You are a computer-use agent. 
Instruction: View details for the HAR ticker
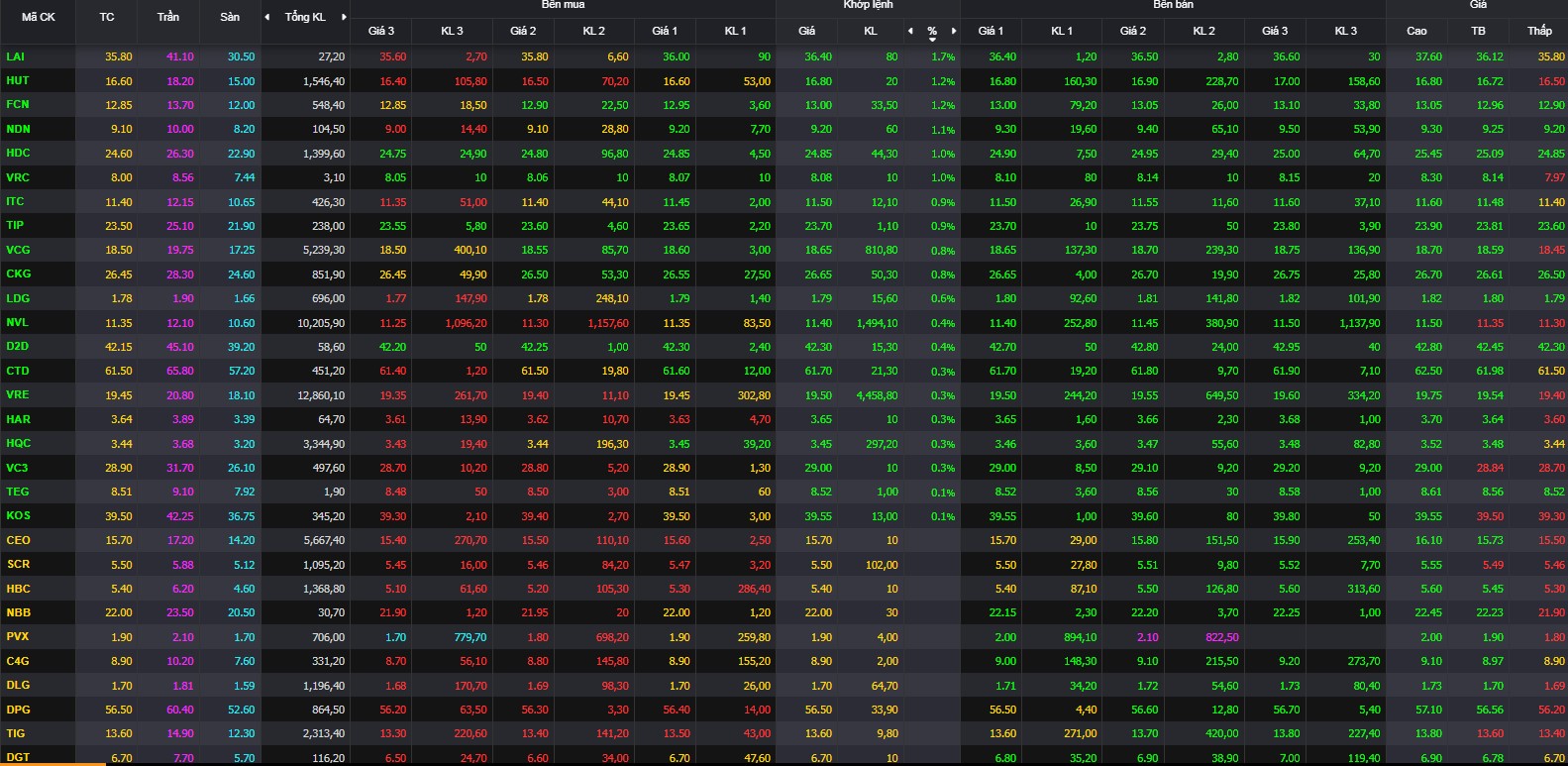pos(18,419)
